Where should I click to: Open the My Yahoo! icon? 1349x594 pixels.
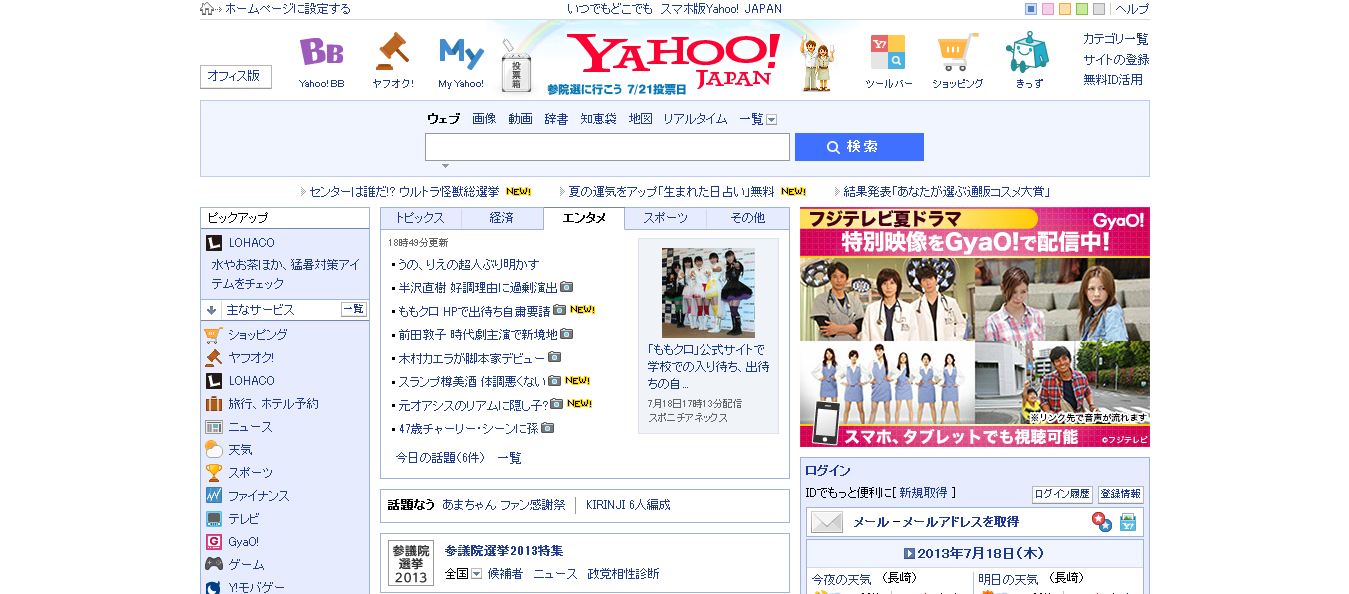(x=461, y=53)
